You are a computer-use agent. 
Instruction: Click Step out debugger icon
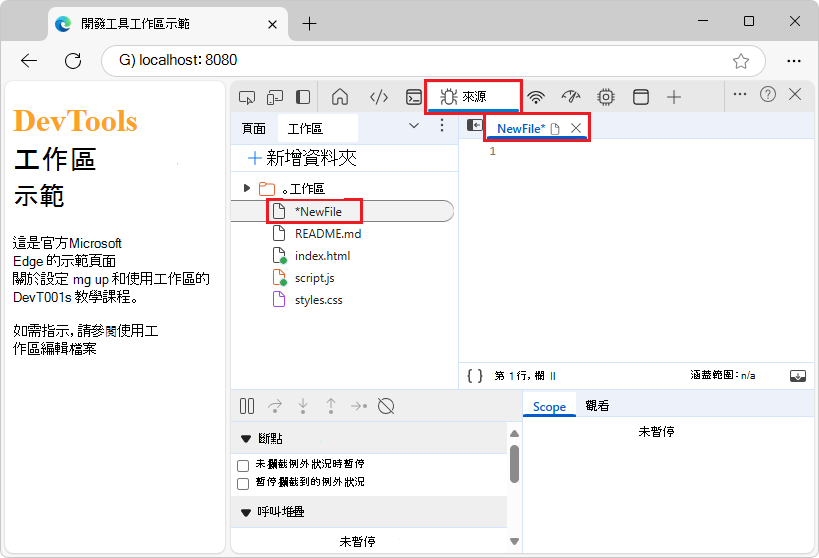[331, 406]
